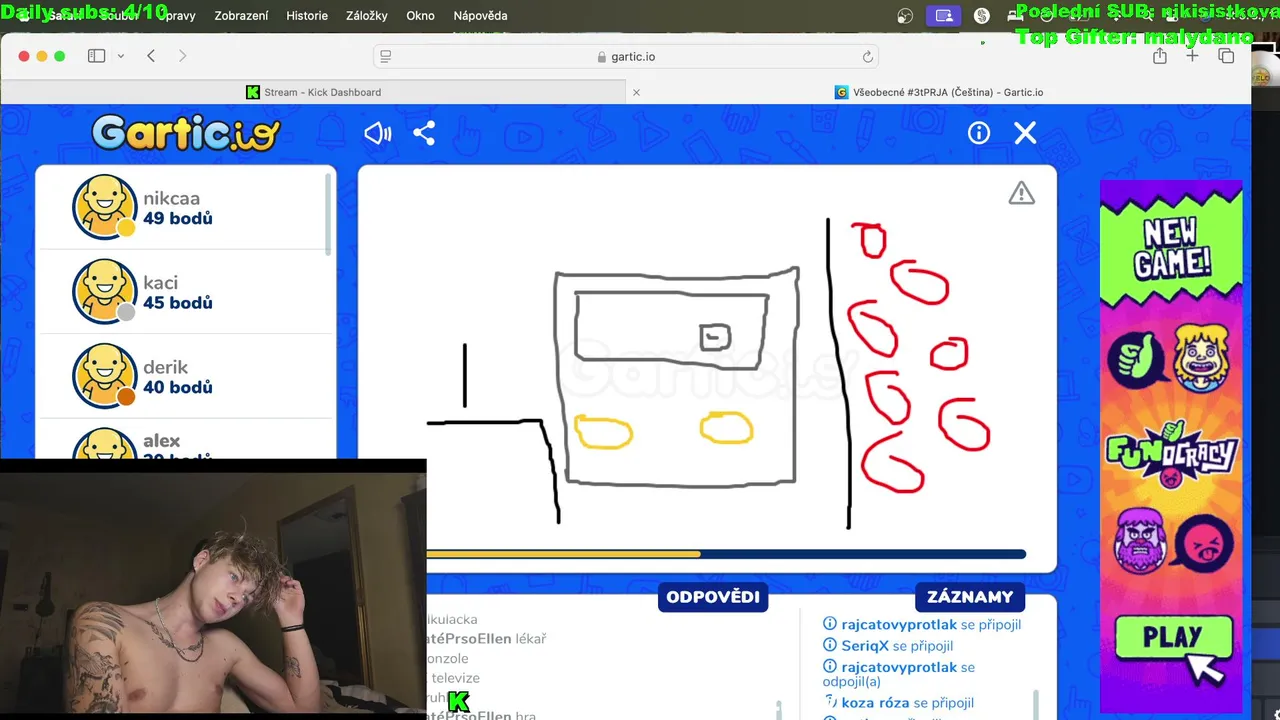The width and height of the screenshot is (1280, 720).
Task: Click the player list scrollbar
Action: point(327,214)
